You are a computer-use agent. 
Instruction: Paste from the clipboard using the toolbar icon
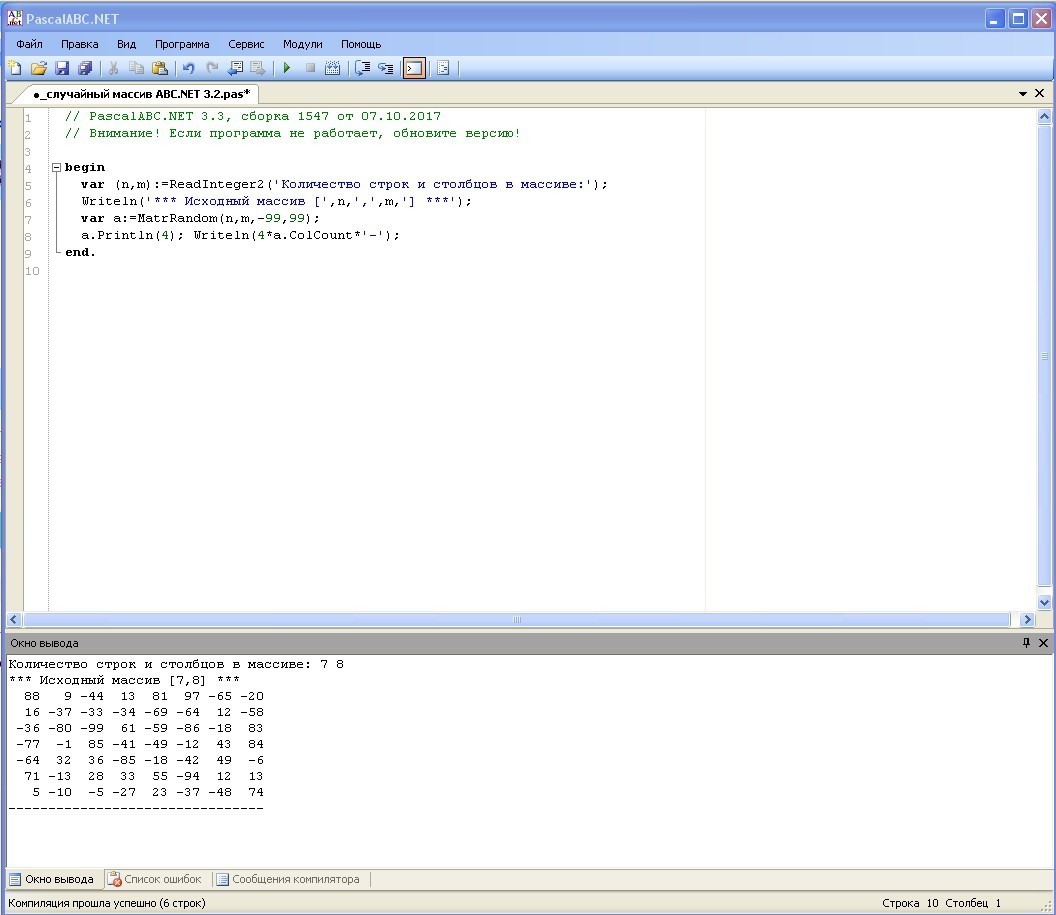point(159,68)
